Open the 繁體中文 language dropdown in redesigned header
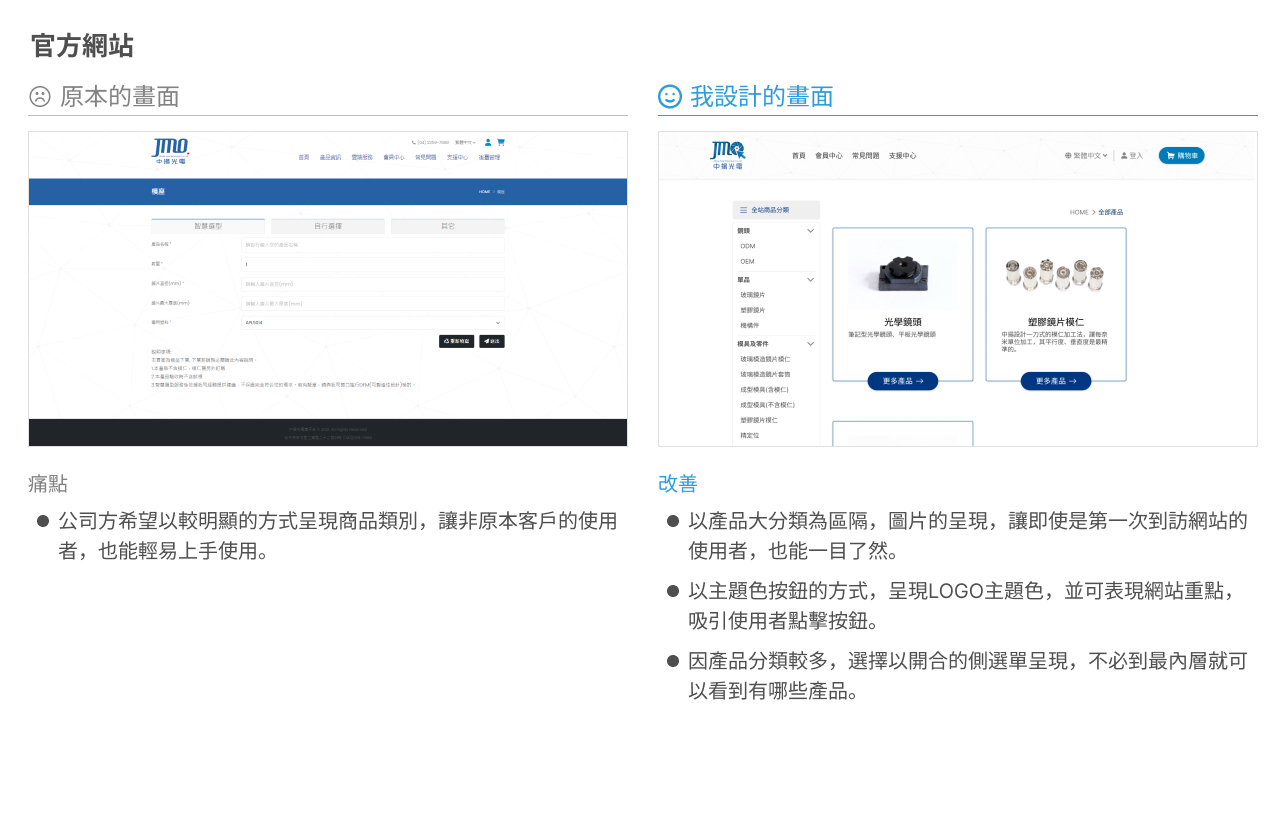The image size is (1280, 832). [1087, 156]
